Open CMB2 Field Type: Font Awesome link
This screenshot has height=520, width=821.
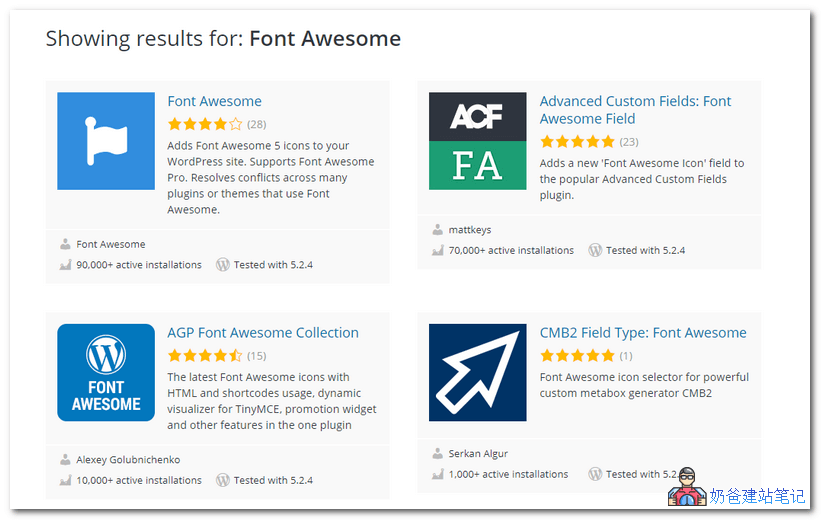pos(643,333)
